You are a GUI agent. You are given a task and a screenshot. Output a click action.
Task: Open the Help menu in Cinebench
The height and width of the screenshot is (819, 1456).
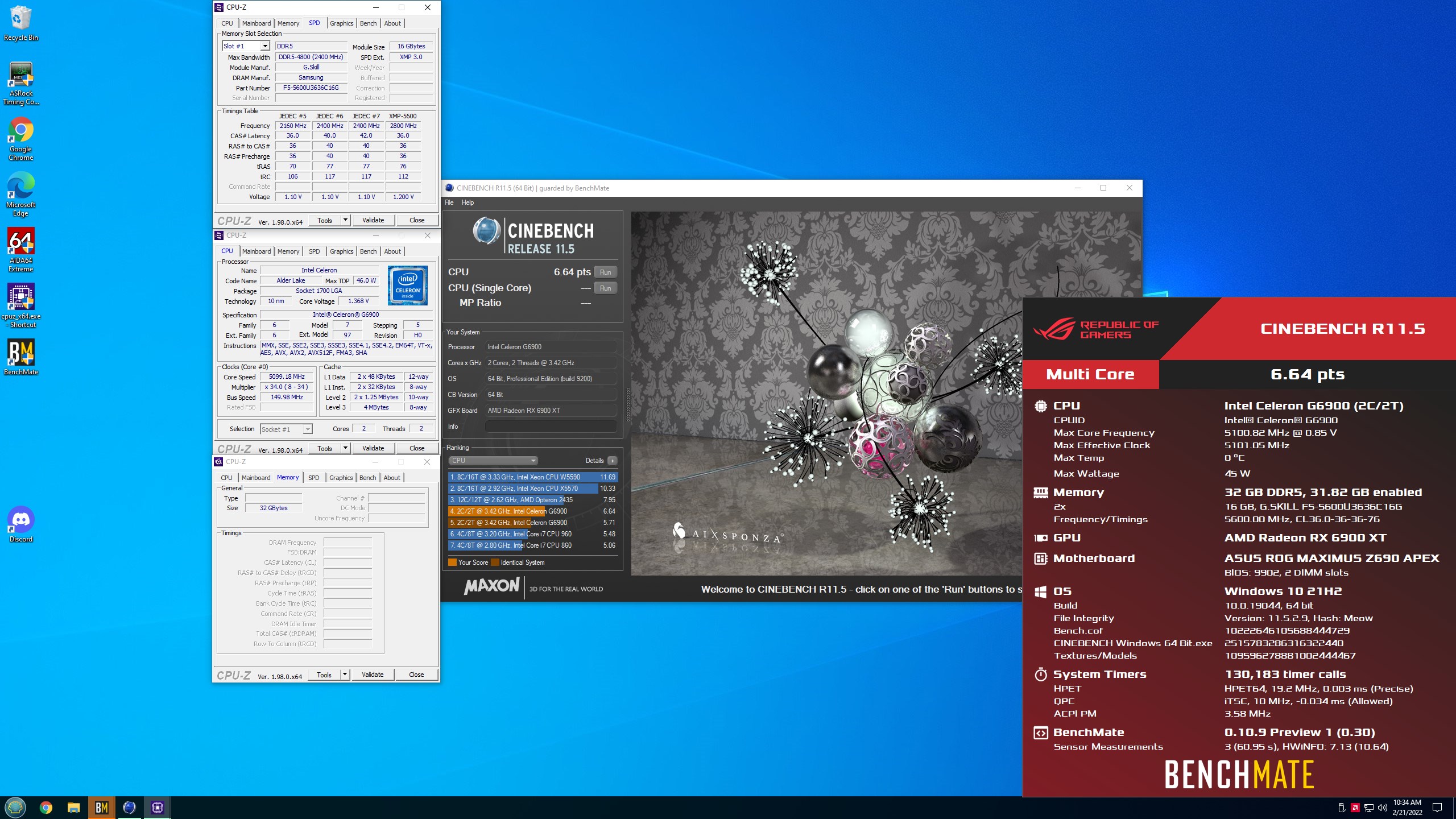(x=468, y=202)
